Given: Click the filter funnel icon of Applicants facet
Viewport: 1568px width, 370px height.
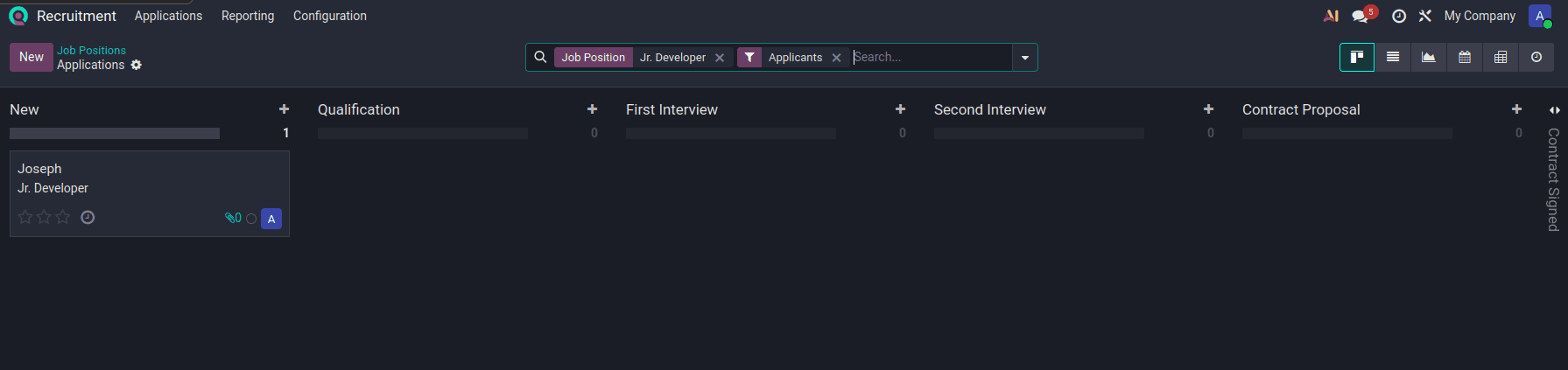Looking at the screenshot, I should coord(749,57).
